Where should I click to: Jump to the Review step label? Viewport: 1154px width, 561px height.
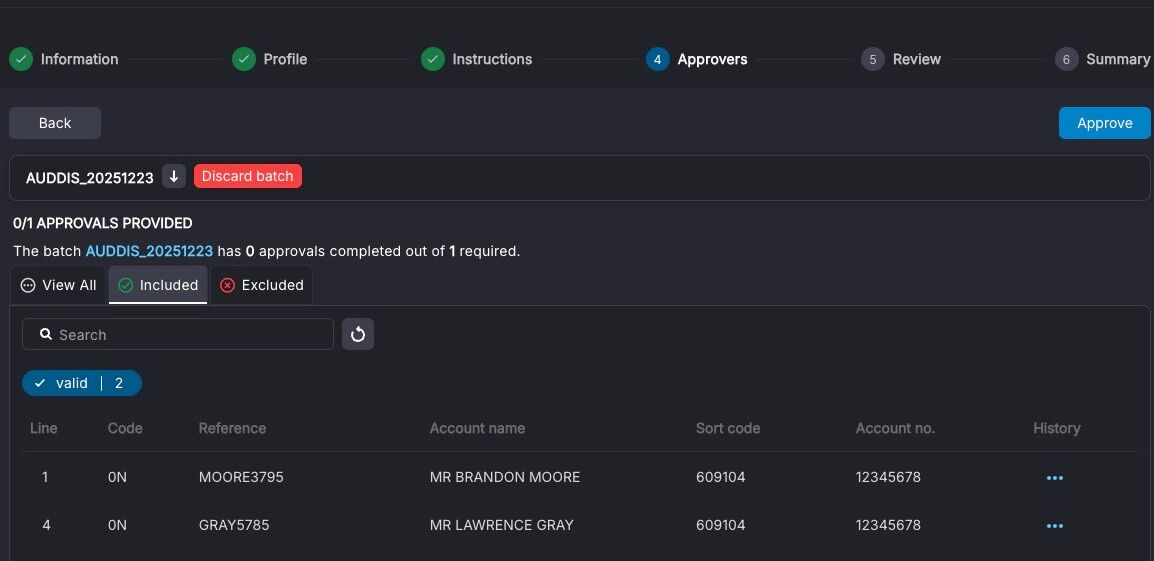(917, 60)
